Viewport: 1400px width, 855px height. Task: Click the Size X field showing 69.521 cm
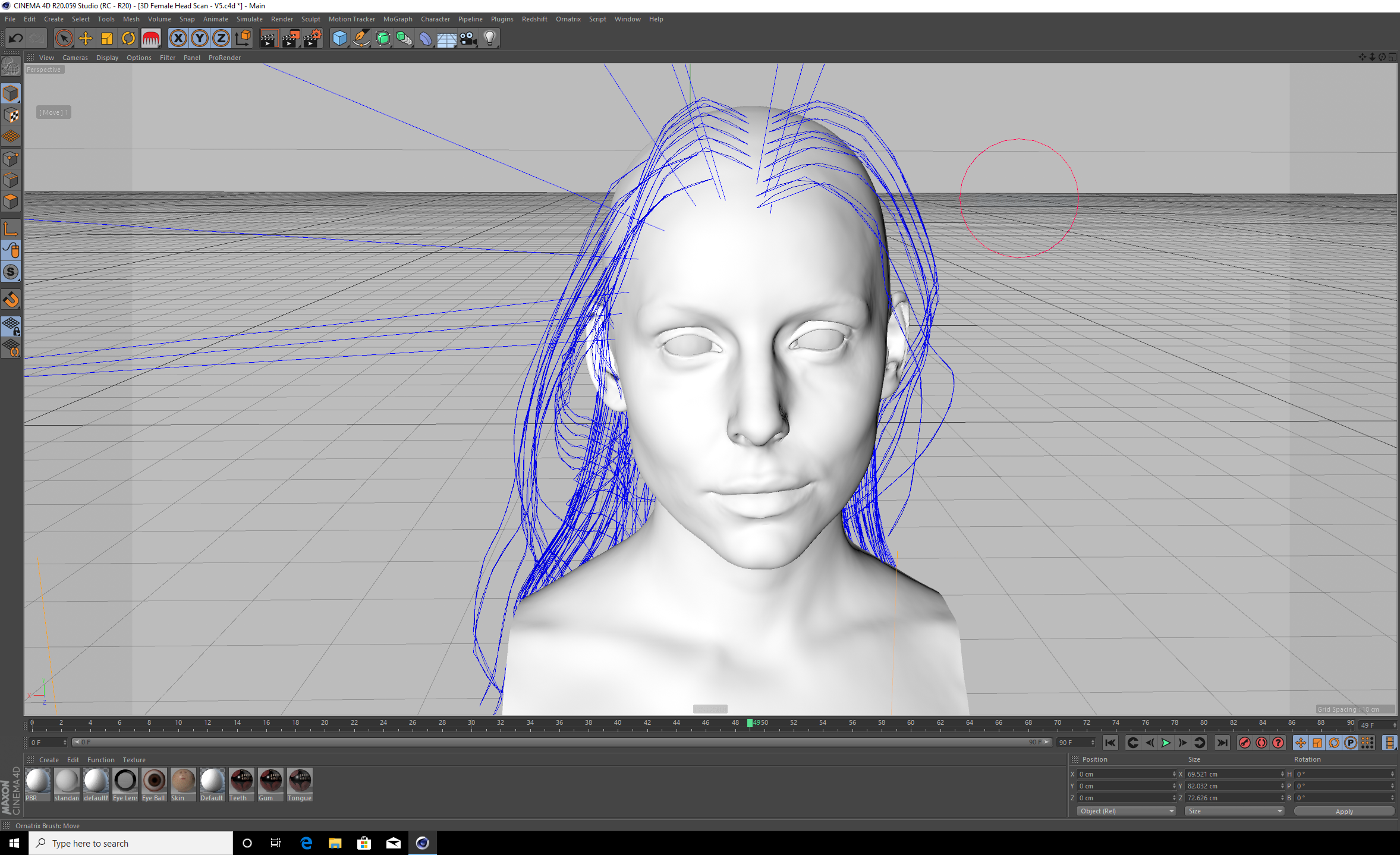point(1232,774)
